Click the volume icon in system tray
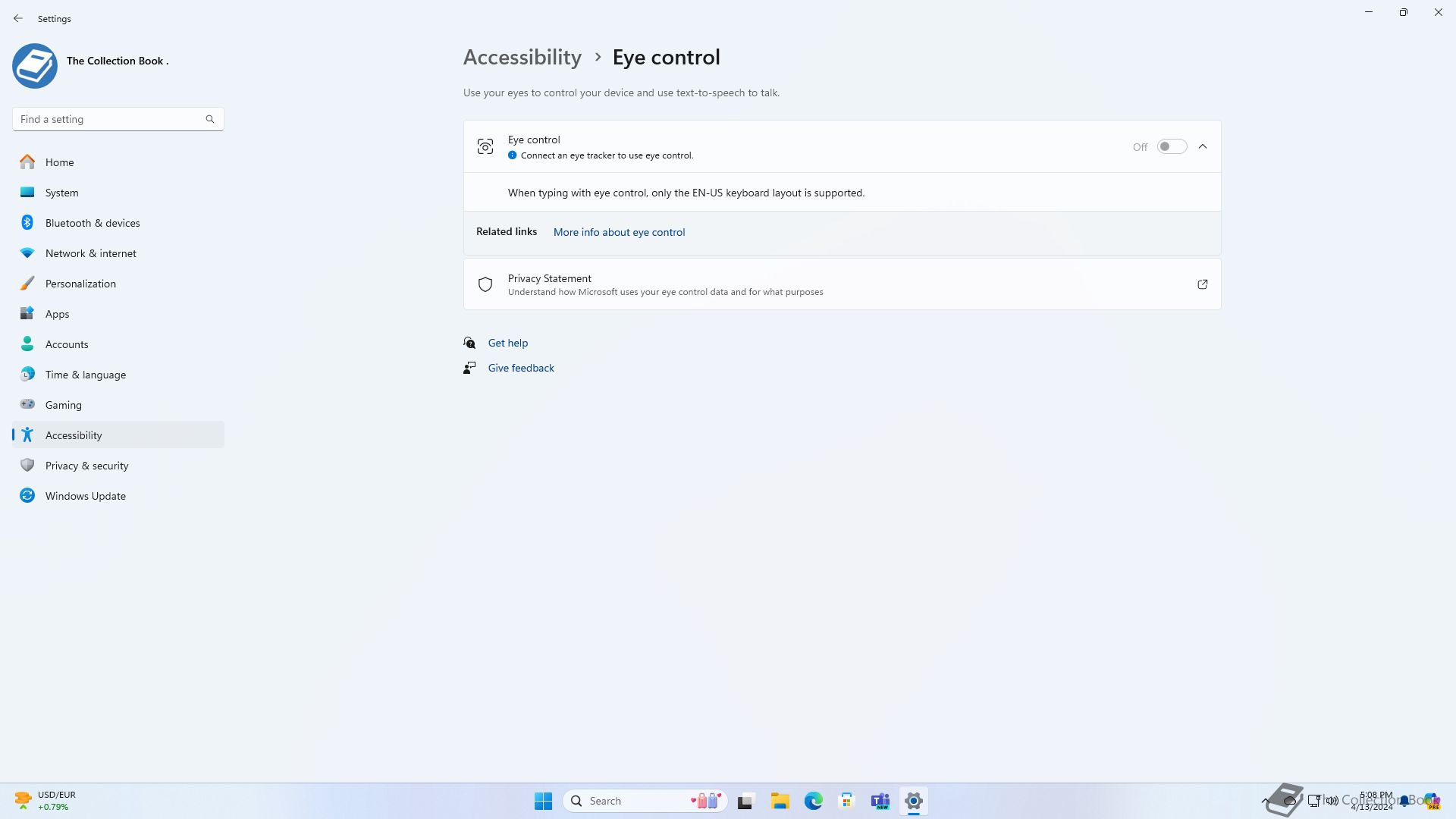The width and height of the screenshot is (1456, 819). [x=1332, y=801]
